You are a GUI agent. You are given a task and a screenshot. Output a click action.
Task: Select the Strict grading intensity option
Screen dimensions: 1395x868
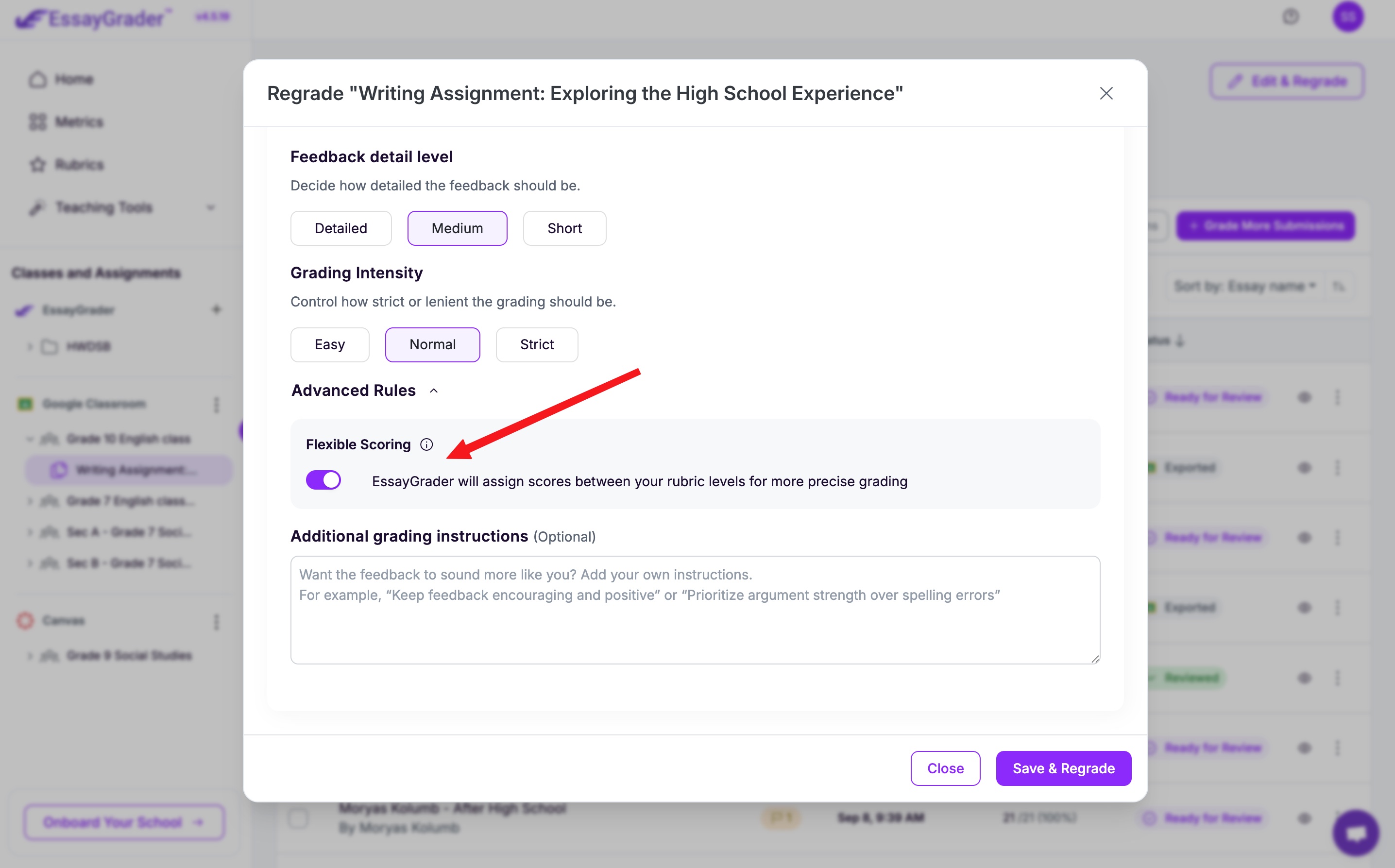point(536,344)
